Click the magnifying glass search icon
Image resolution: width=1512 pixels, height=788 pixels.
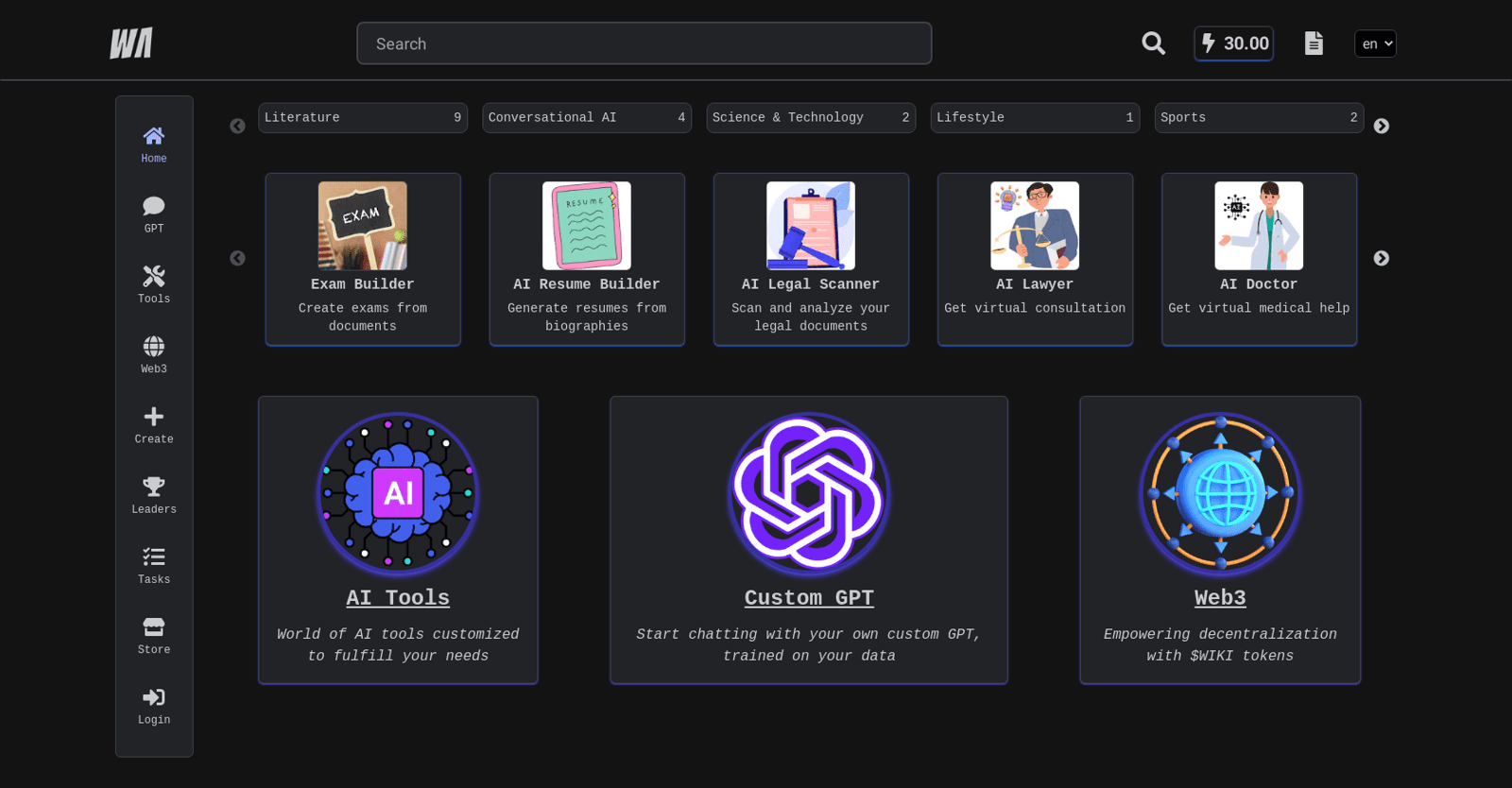point(1153,43)
